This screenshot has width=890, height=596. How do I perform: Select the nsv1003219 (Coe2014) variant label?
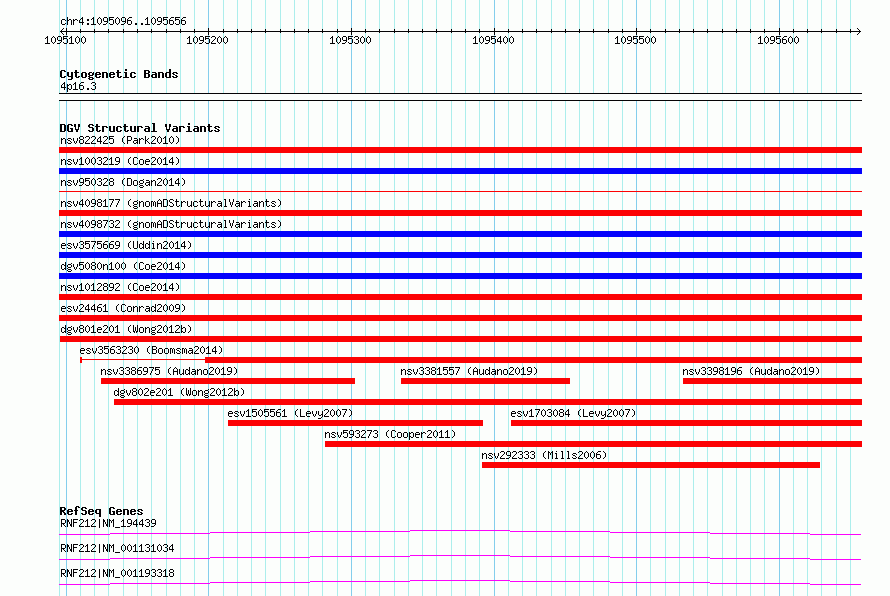(120, 161)
